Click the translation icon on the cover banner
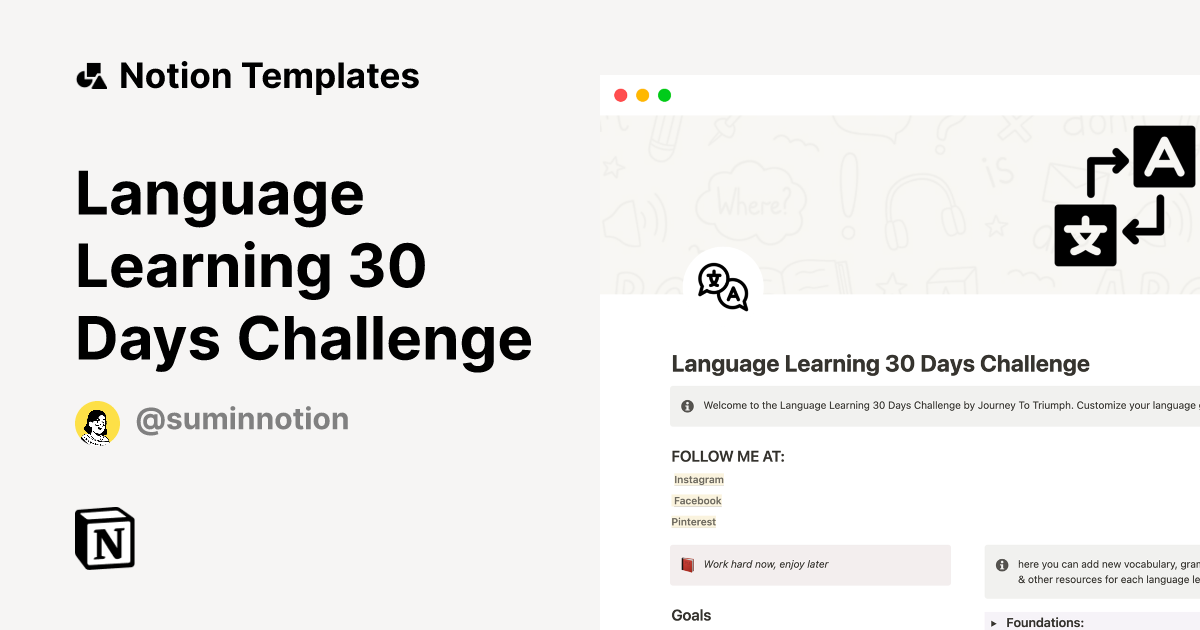 [1124, 195]
